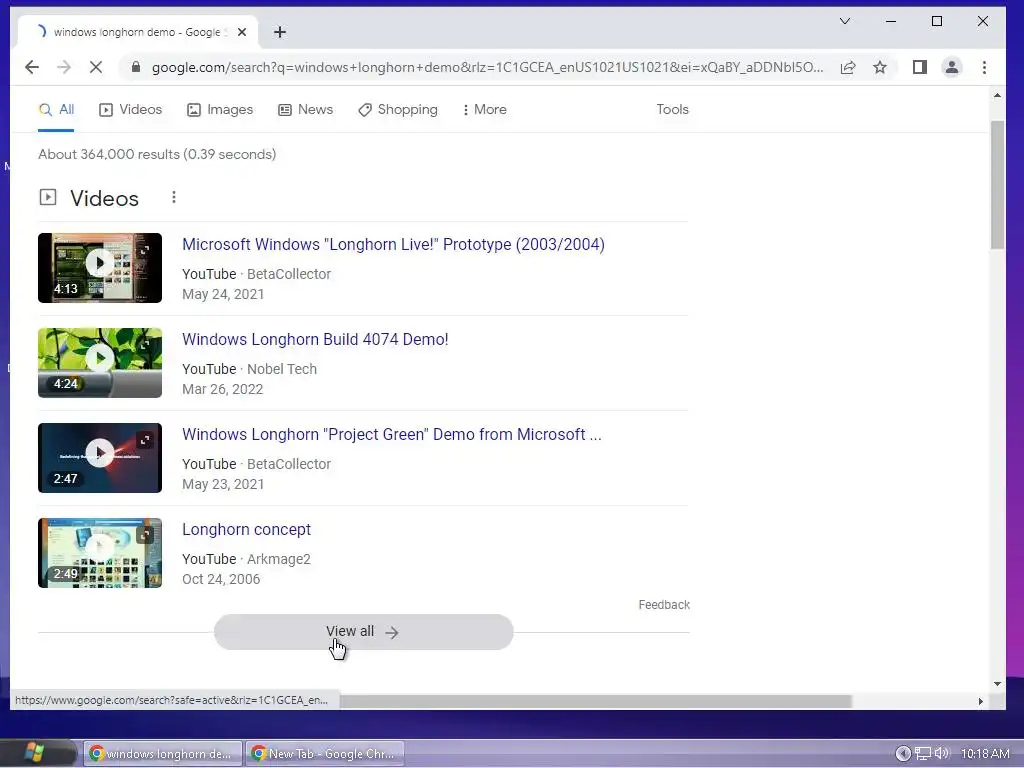The height and width of the screenshot is (768, 1024).
Task: Open the Longhorn Live! Prototype video link
Action: pos(393,244)
